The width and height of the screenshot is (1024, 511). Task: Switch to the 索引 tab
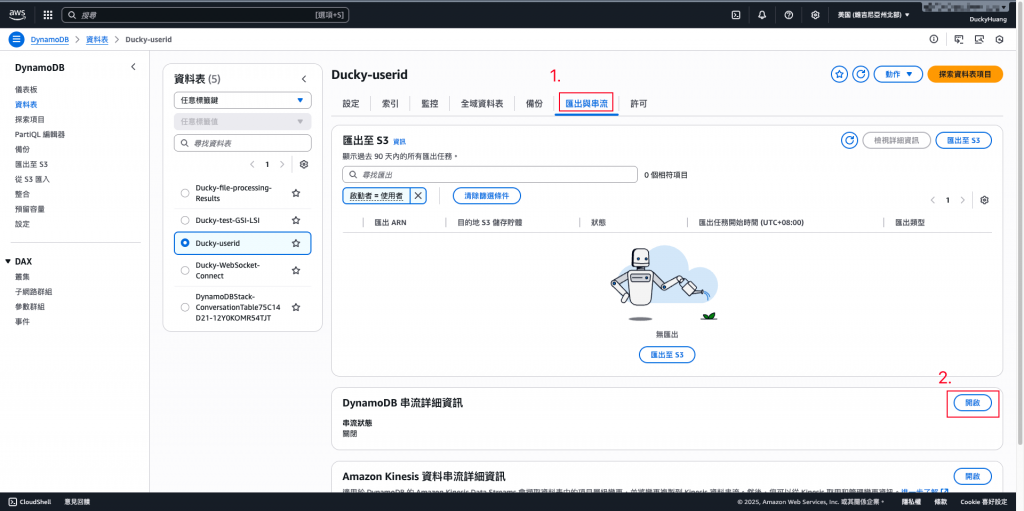tap(391, 104)
